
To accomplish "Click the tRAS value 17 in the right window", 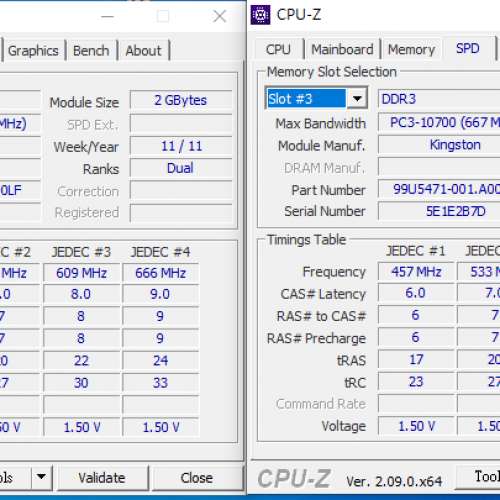I will (x=416, y=359).
